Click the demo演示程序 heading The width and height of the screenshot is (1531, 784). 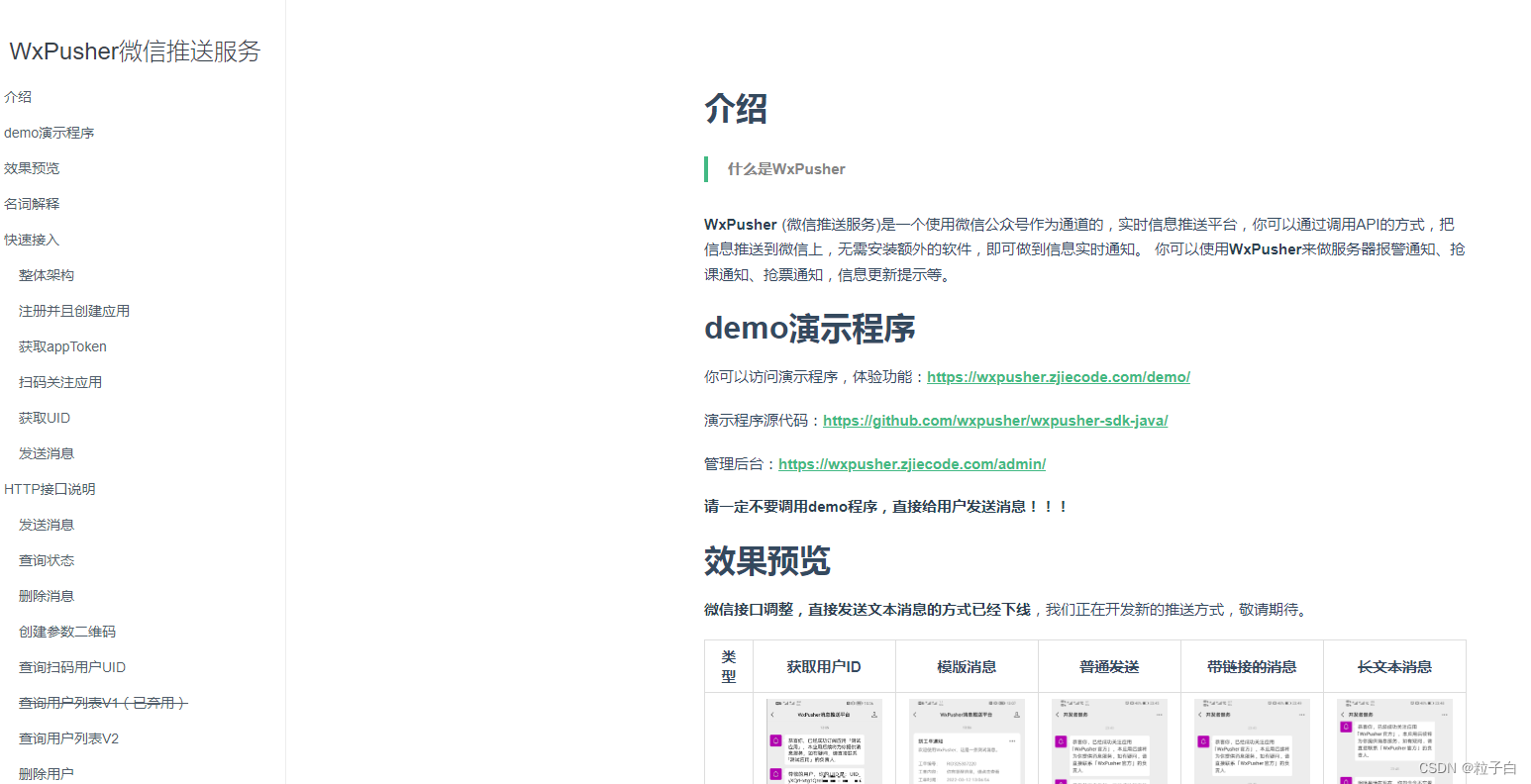point(810,329)
